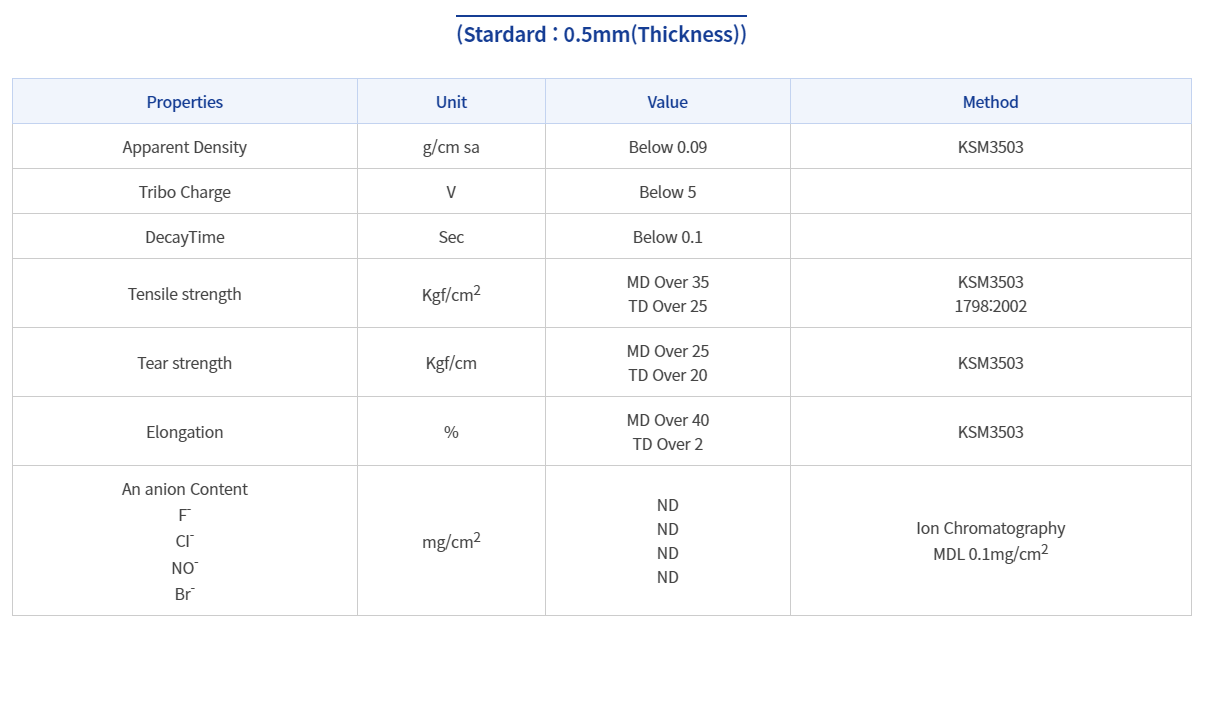Viewport: 1205px width, 728px height.
Task: Click the Below 0.1 value cell
Action: [667, 237]
